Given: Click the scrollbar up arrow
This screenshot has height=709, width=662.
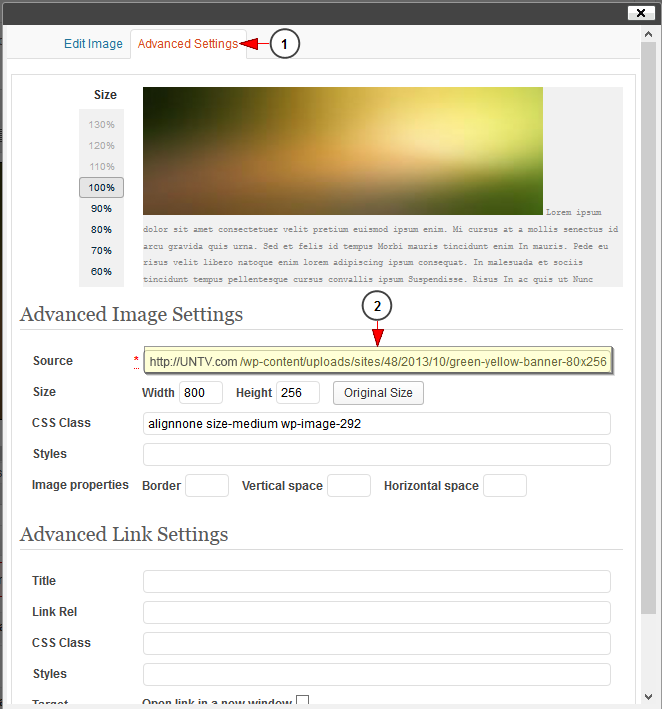Looking at the screenshot, I should 648,34.
